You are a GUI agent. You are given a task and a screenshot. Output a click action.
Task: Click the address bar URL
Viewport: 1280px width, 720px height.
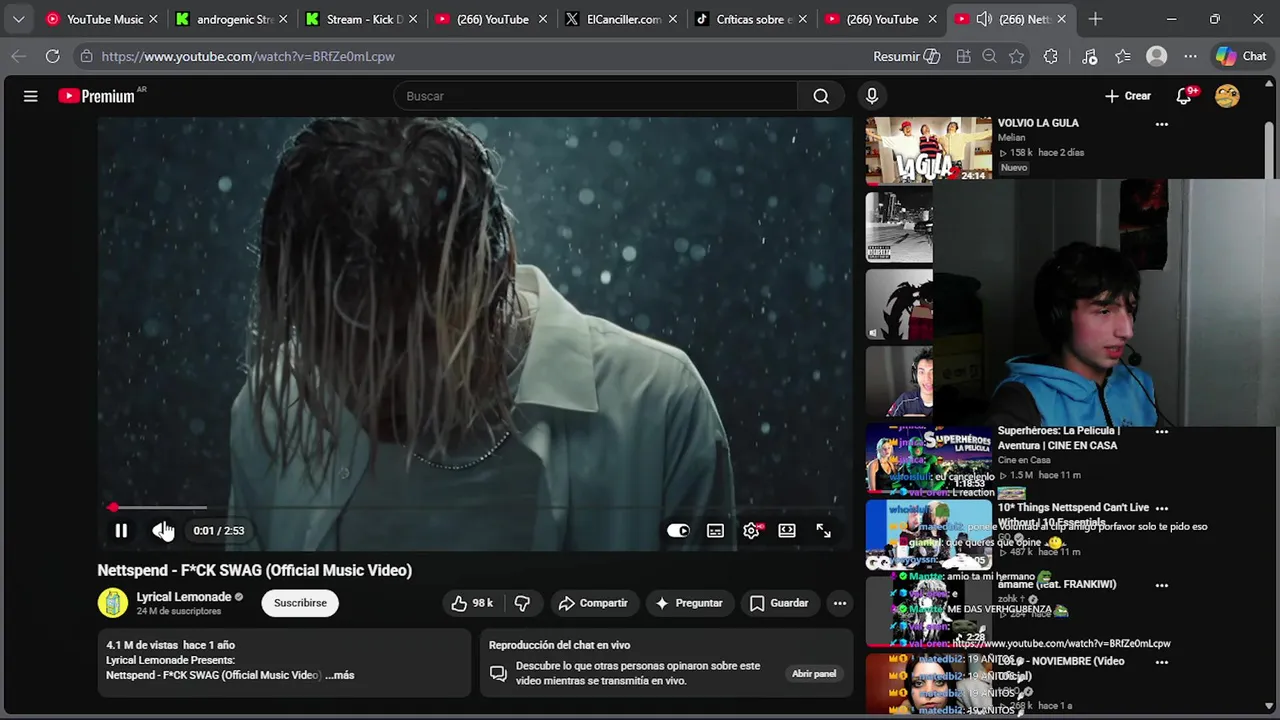click(248, 57)
